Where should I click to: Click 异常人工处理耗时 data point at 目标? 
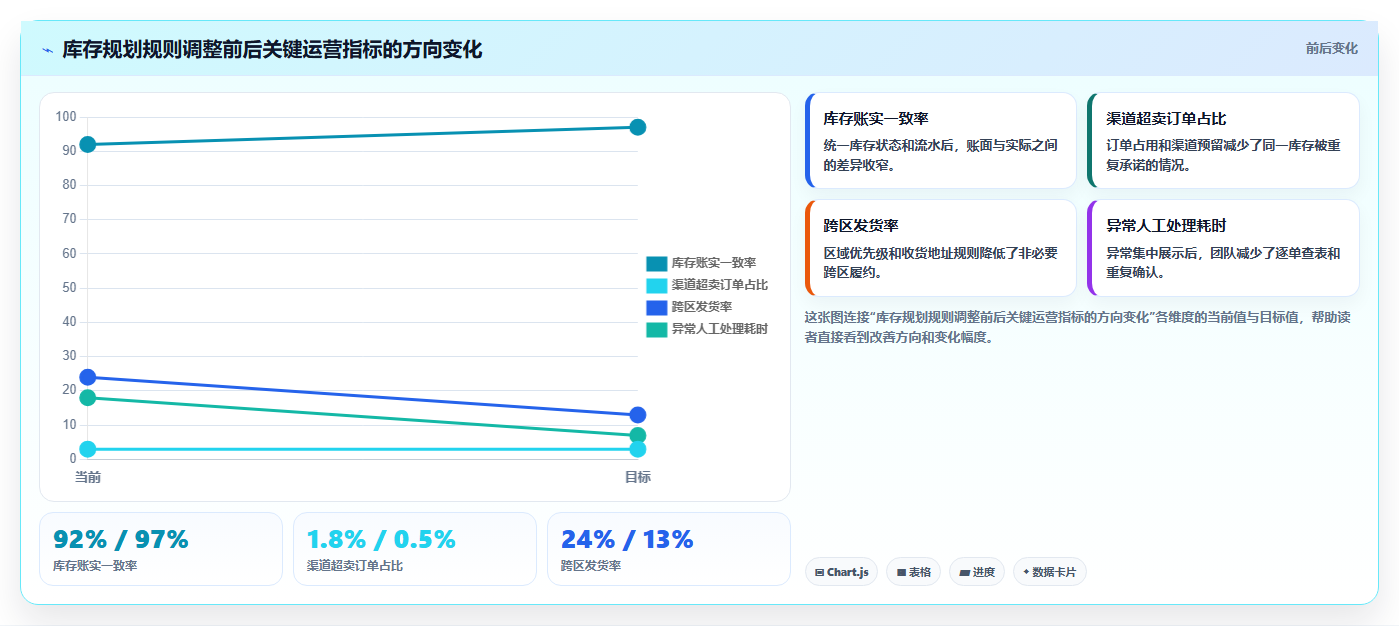pyautogui.click(x=638, y=436)
